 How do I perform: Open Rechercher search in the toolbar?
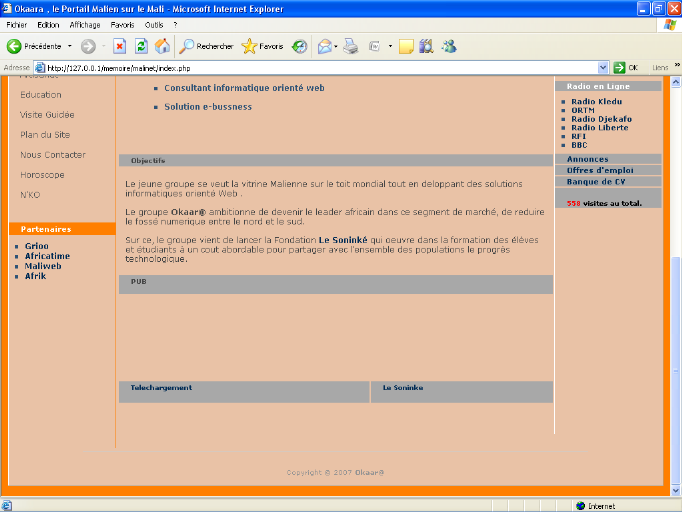206,46
